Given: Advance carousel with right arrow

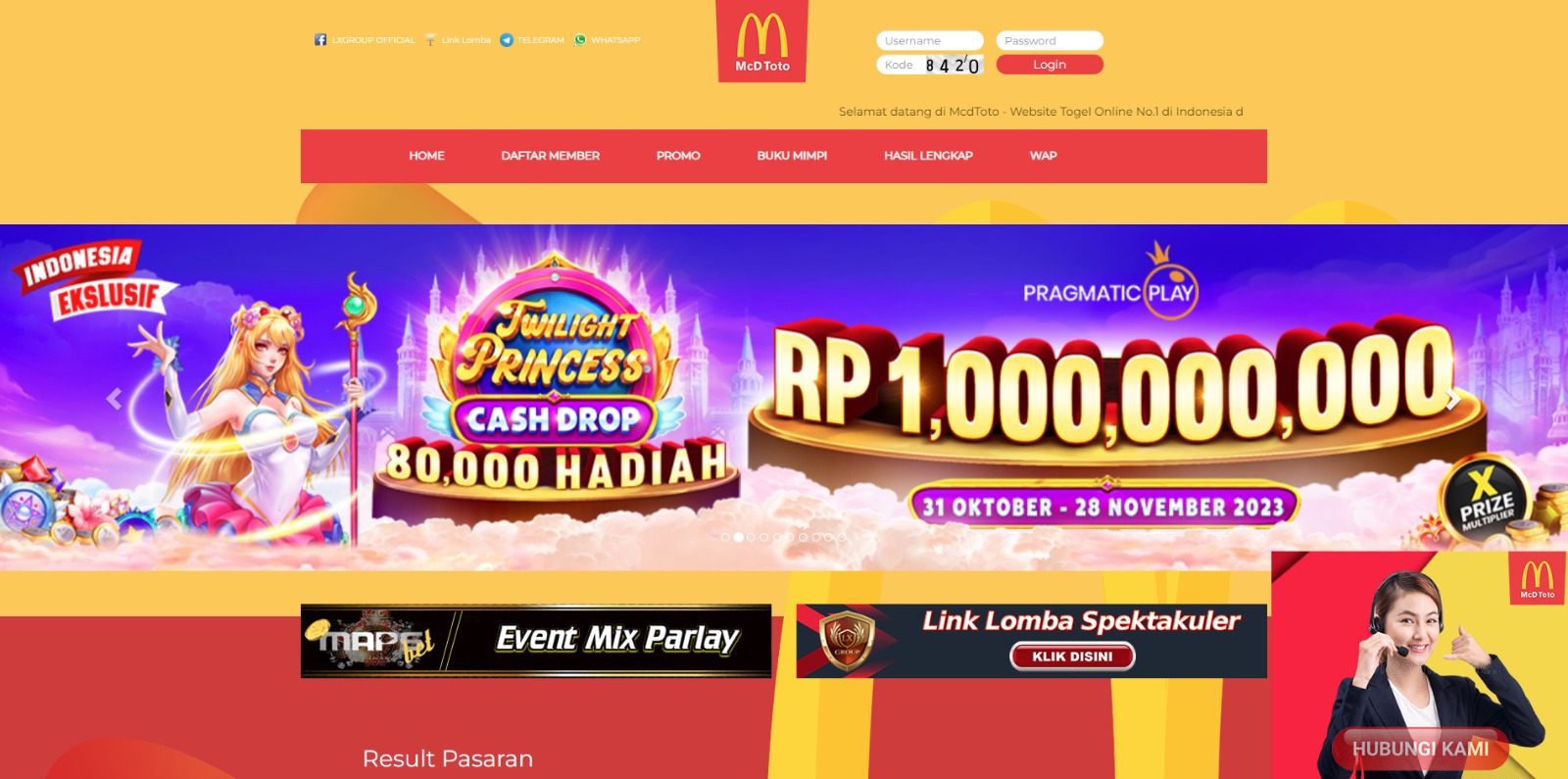Looking at the screenshot, I should pyautogui.click(x=1453, y=399).
